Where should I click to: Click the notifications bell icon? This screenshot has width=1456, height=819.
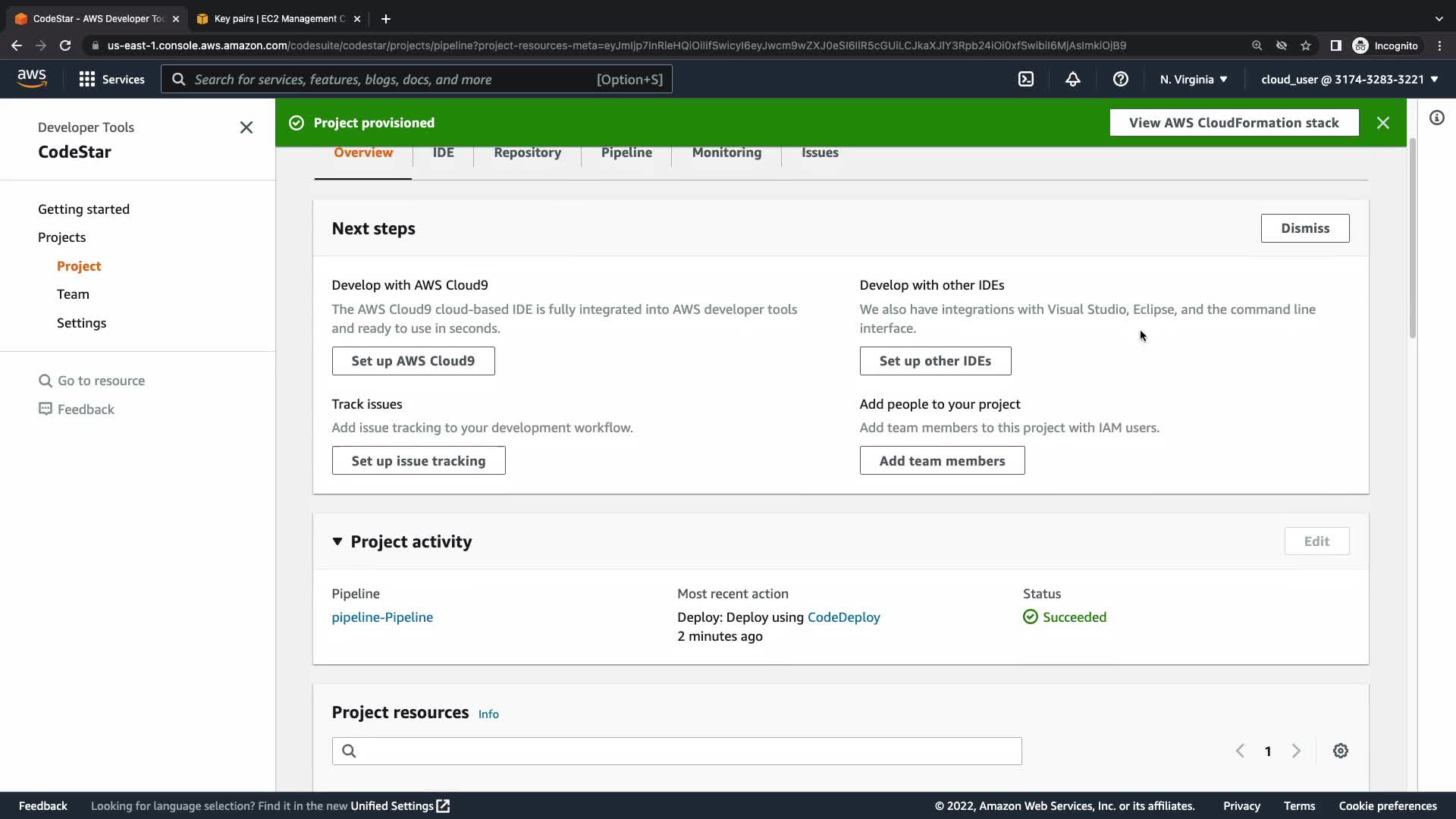click(x=1073, y=79)
